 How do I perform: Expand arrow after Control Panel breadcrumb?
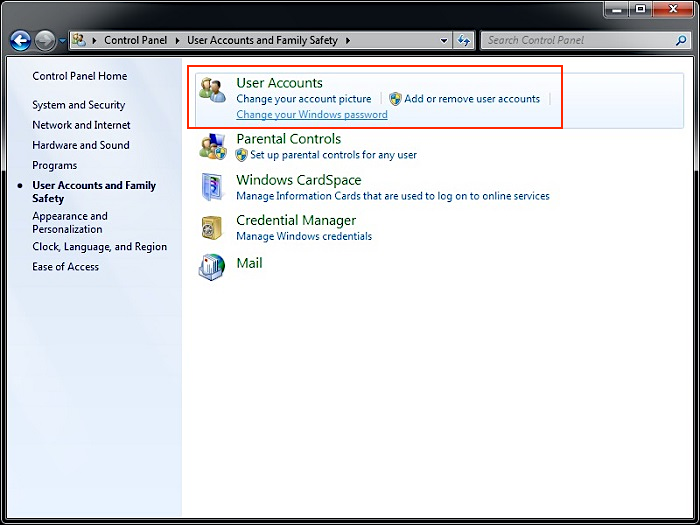[x=177, y=41]
